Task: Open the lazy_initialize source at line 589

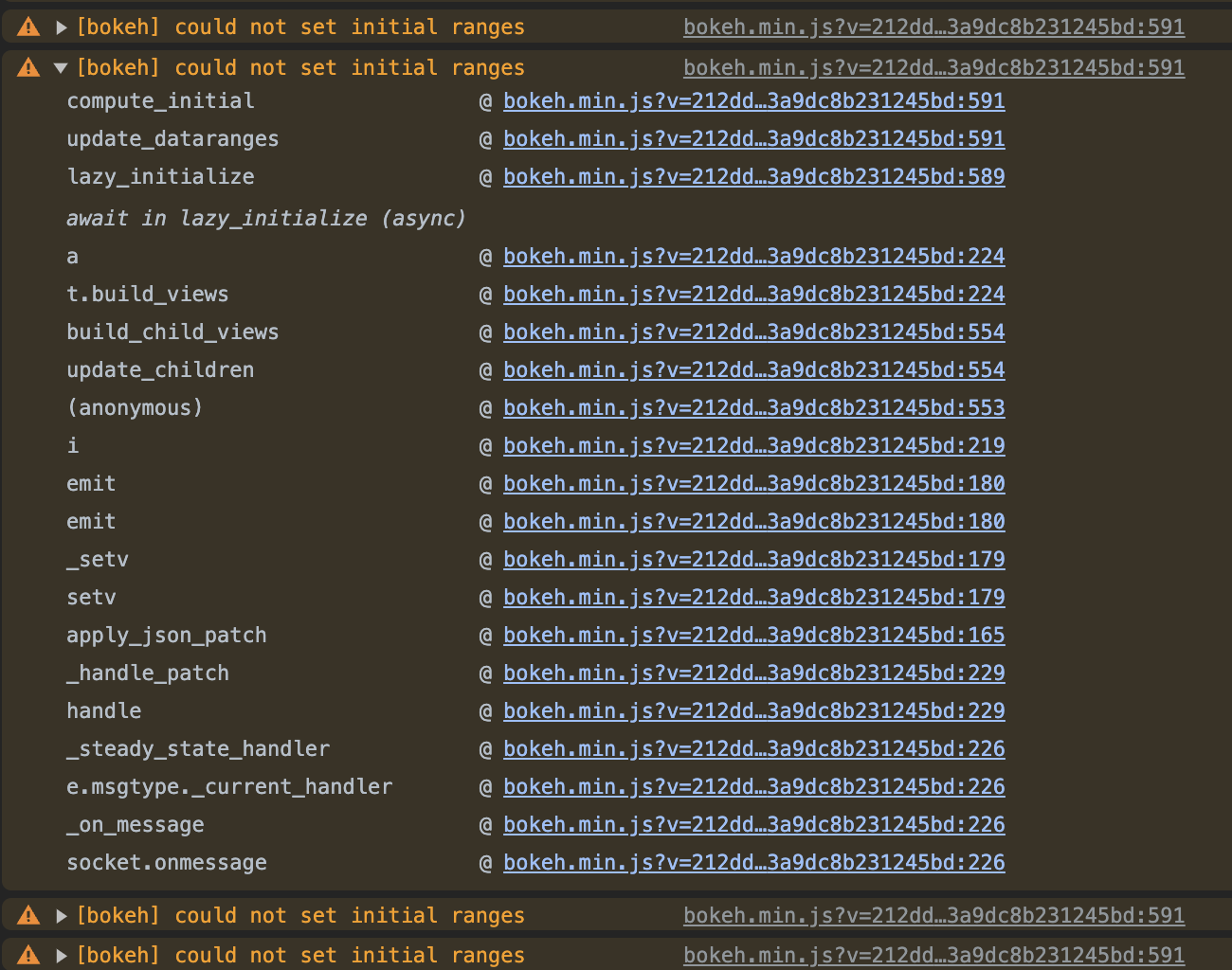Action: pyautogui.click(x=753, y=176)
